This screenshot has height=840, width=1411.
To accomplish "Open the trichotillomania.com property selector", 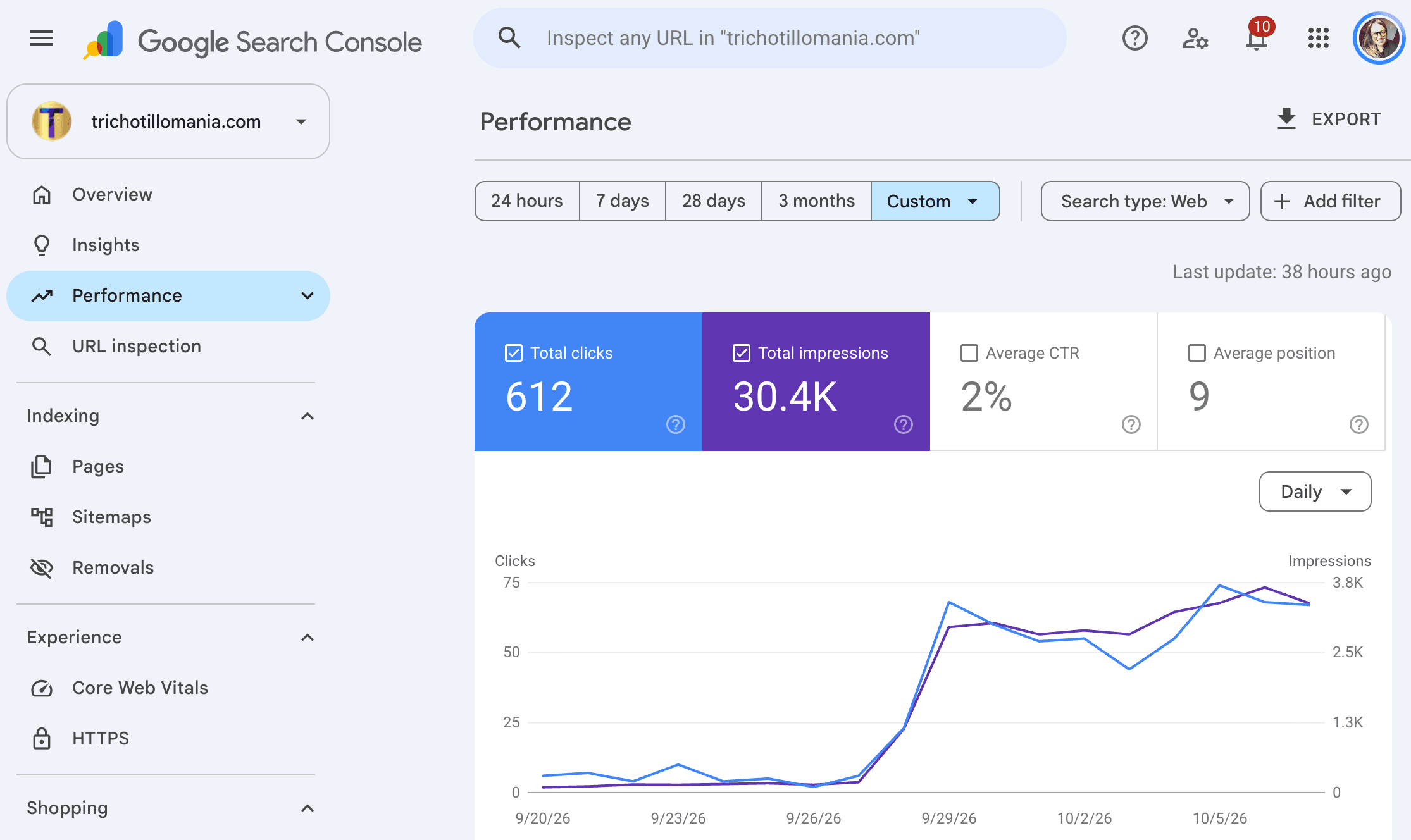I will tap(168, 121).
